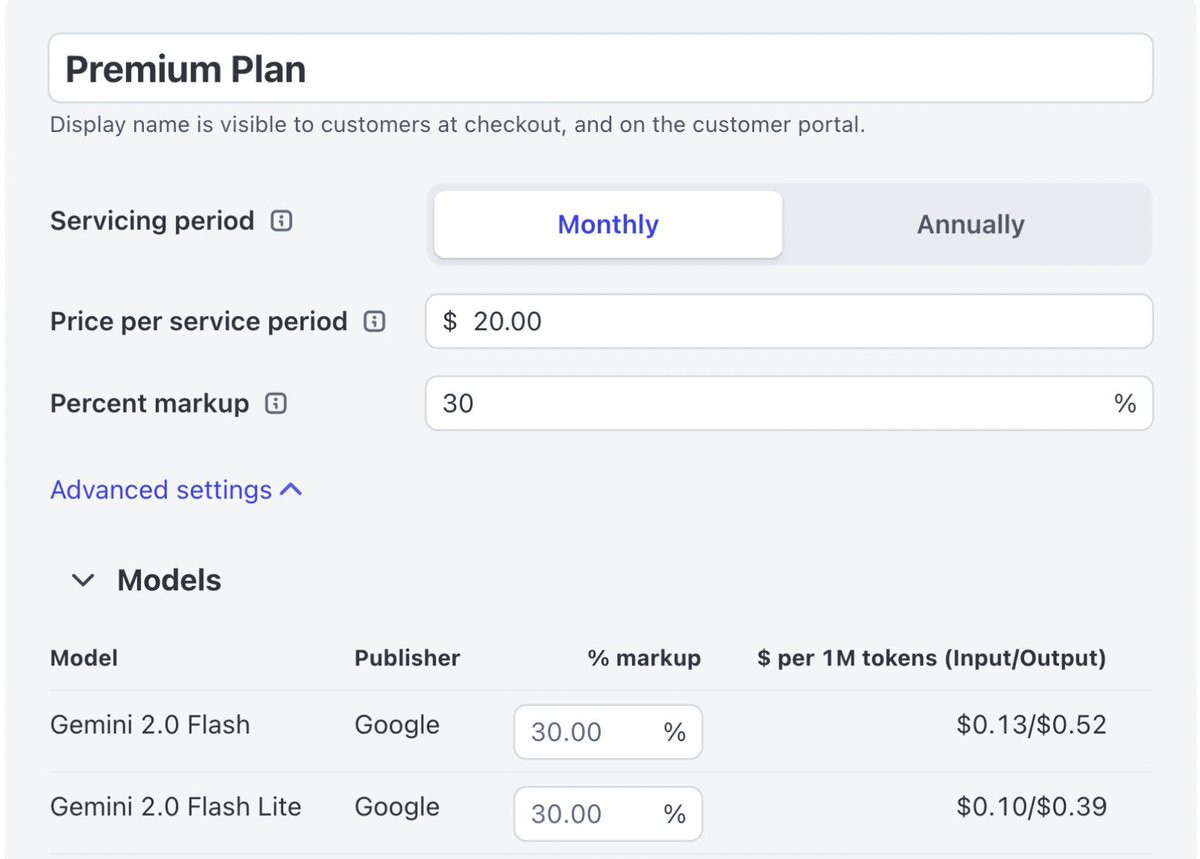Click the Gemini 2.0 Flash model name
This screenshot has width=1200, height=859.
click(150, 725)
